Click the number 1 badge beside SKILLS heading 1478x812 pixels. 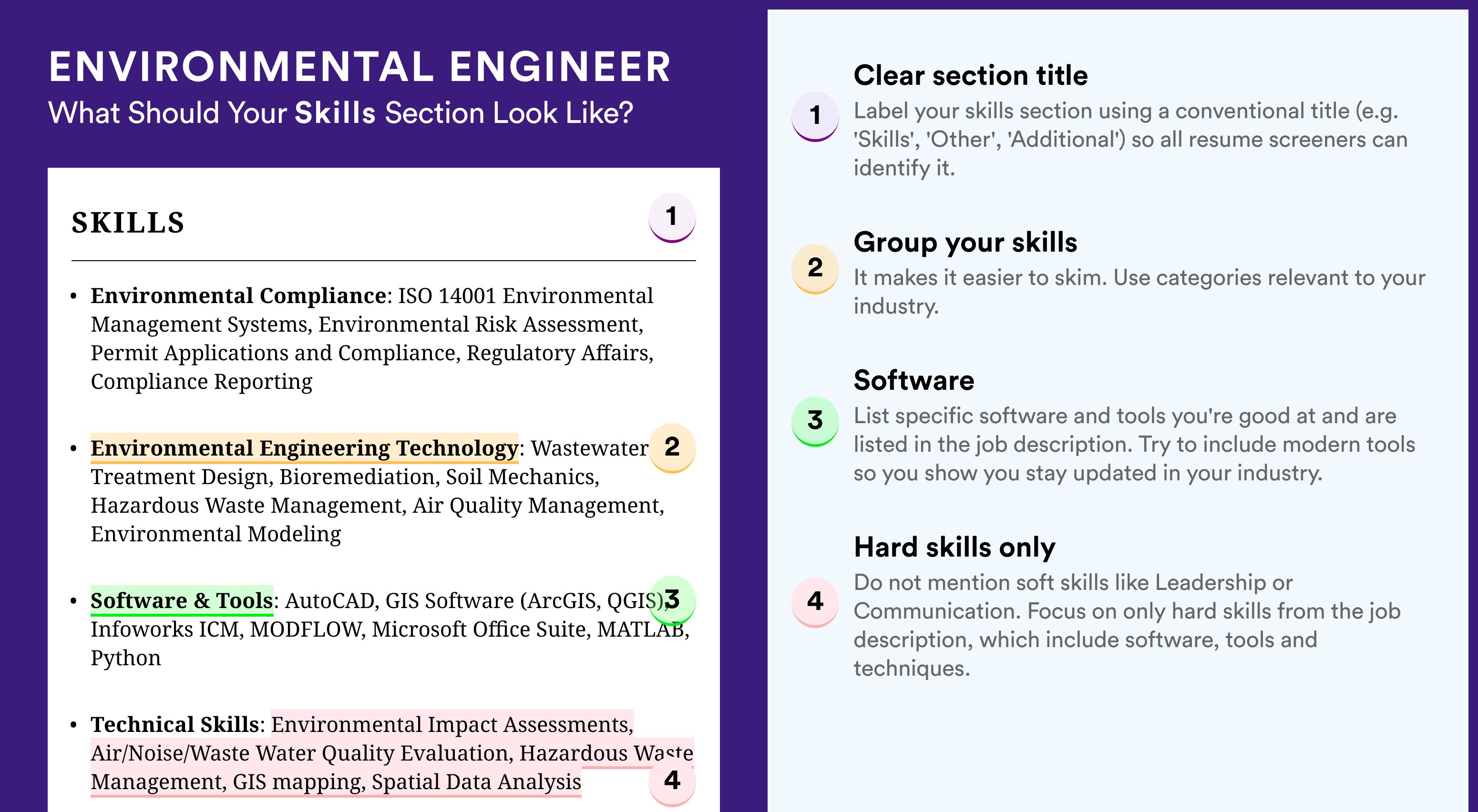(x=672, y=217)
